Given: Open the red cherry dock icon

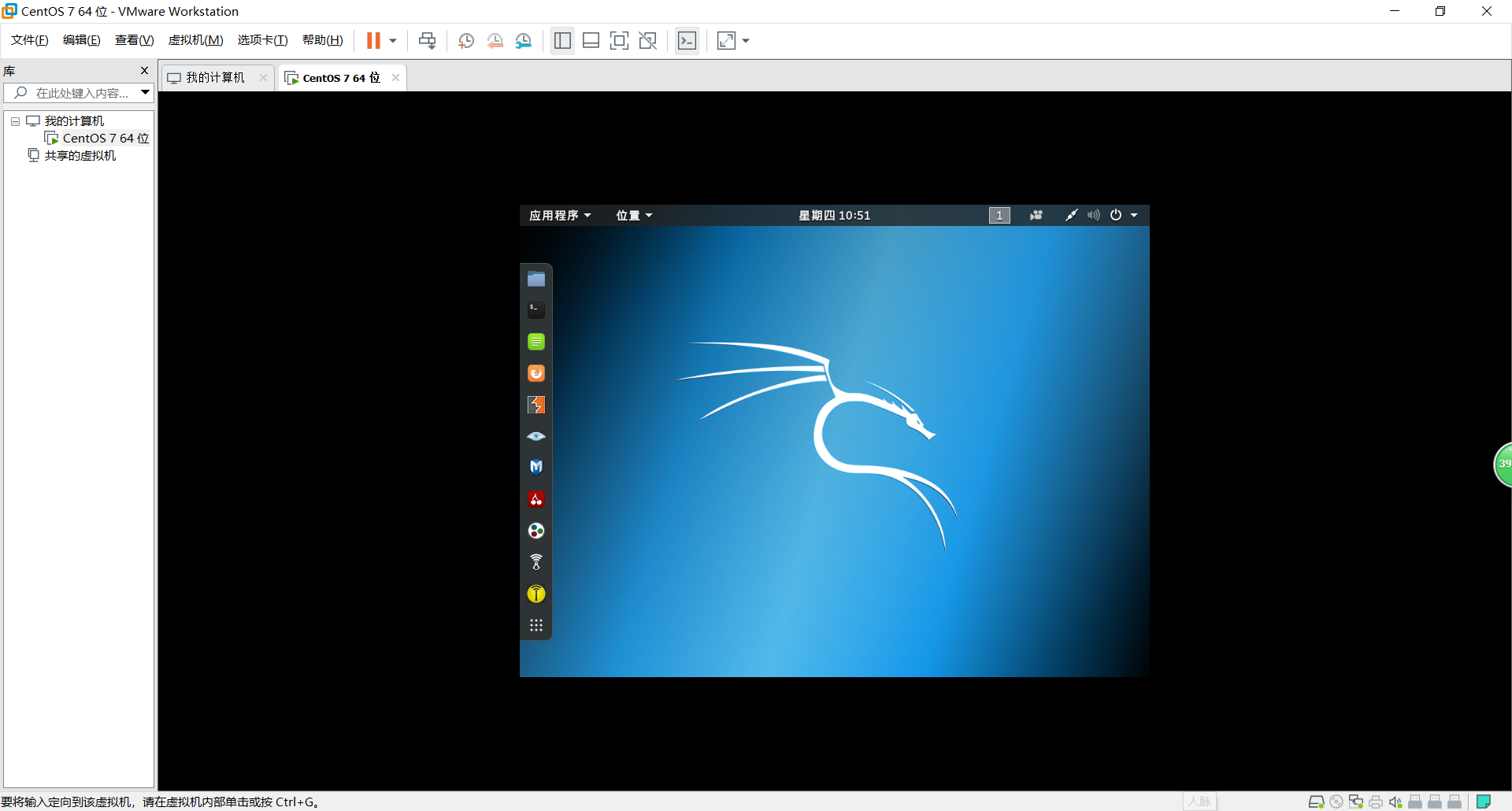Looking at the screenshot, I should pos(536,499).
